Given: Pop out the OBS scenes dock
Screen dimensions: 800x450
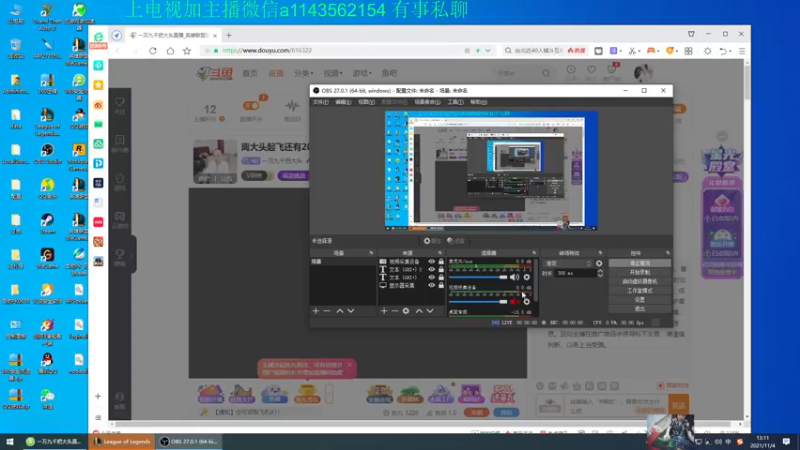Looking at the screenshot, I should point(371,253).
